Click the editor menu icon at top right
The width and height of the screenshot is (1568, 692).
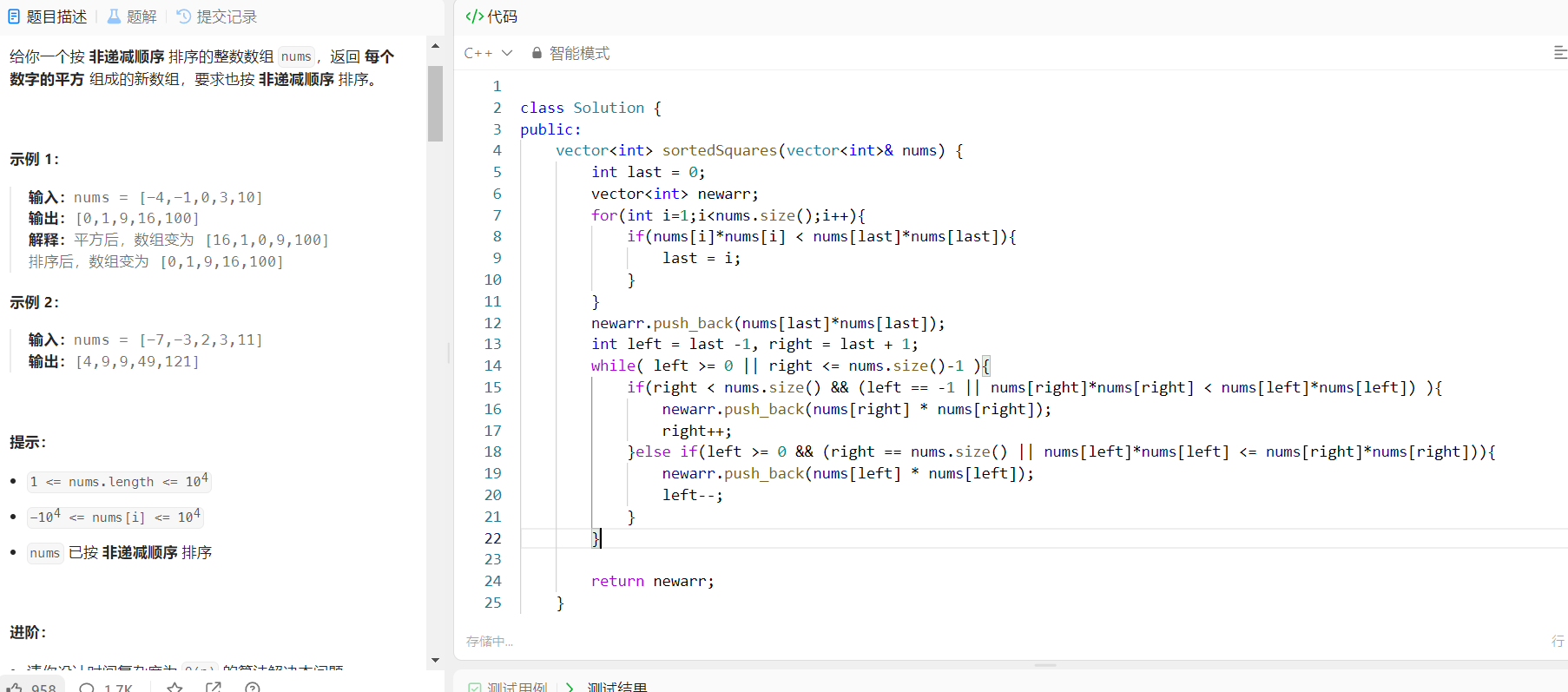click(x=1559, y=53)
